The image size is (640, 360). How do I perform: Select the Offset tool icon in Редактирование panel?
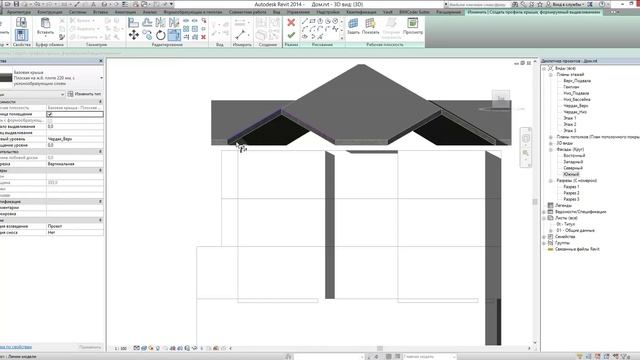[147, 22]
